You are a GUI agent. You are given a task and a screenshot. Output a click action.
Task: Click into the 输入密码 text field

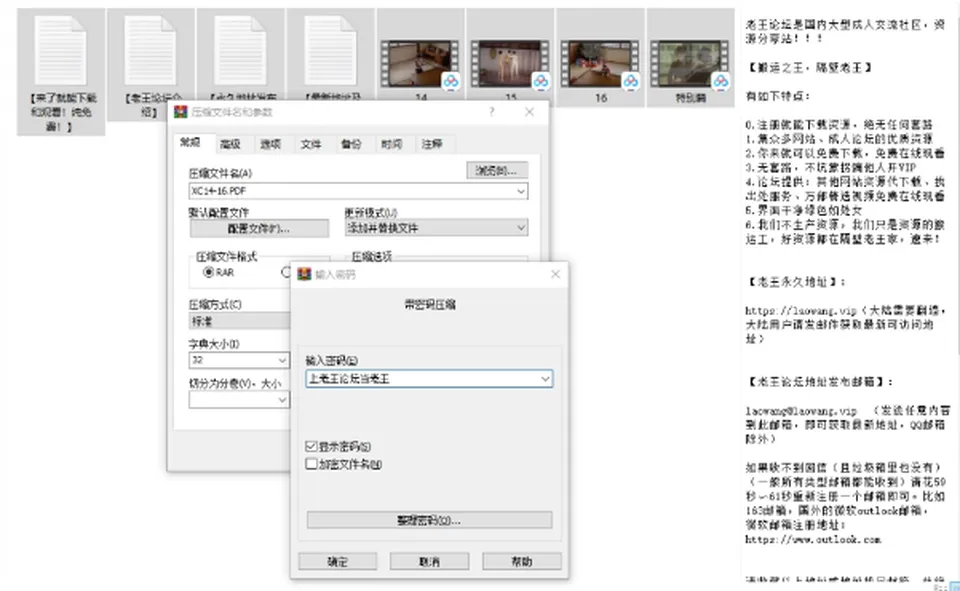[x=429, y=378]
